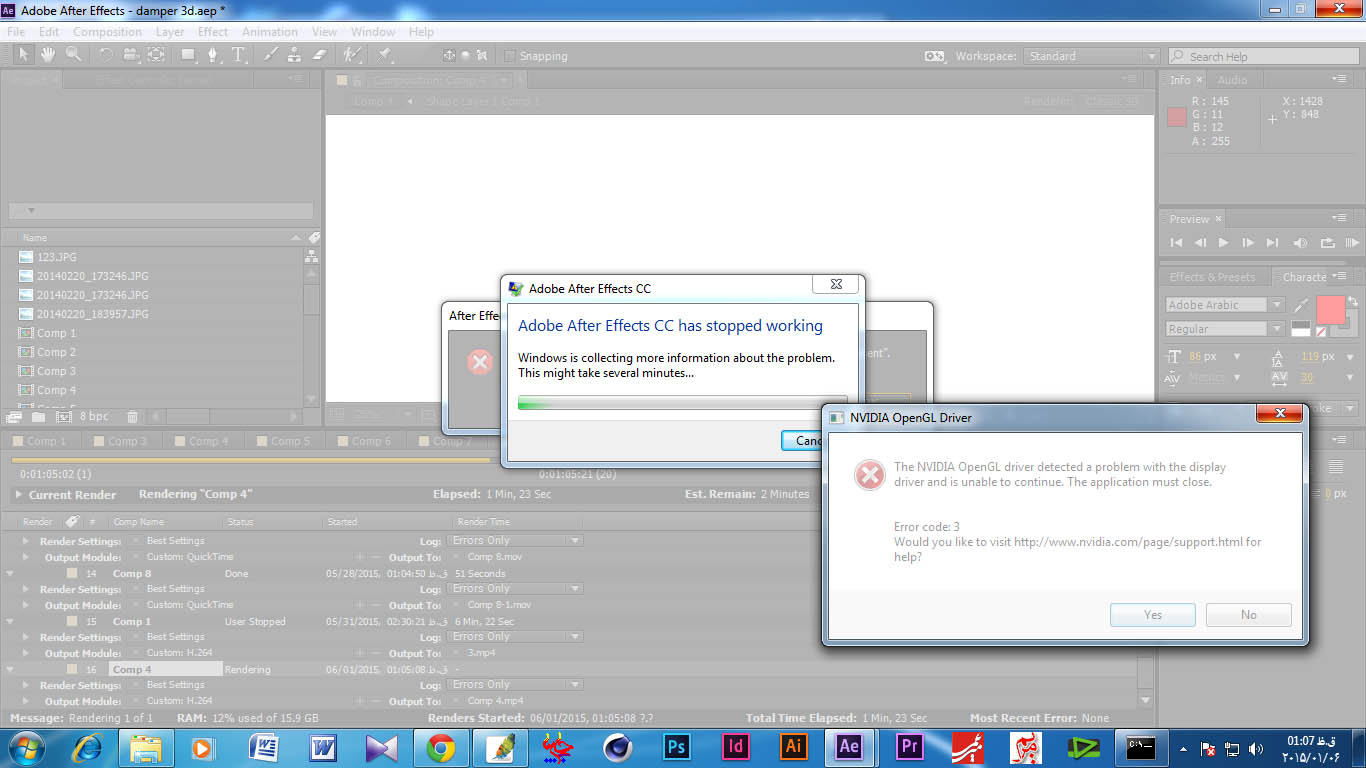
Task: Select the Hand tool
Action: [x=48, y=55]
